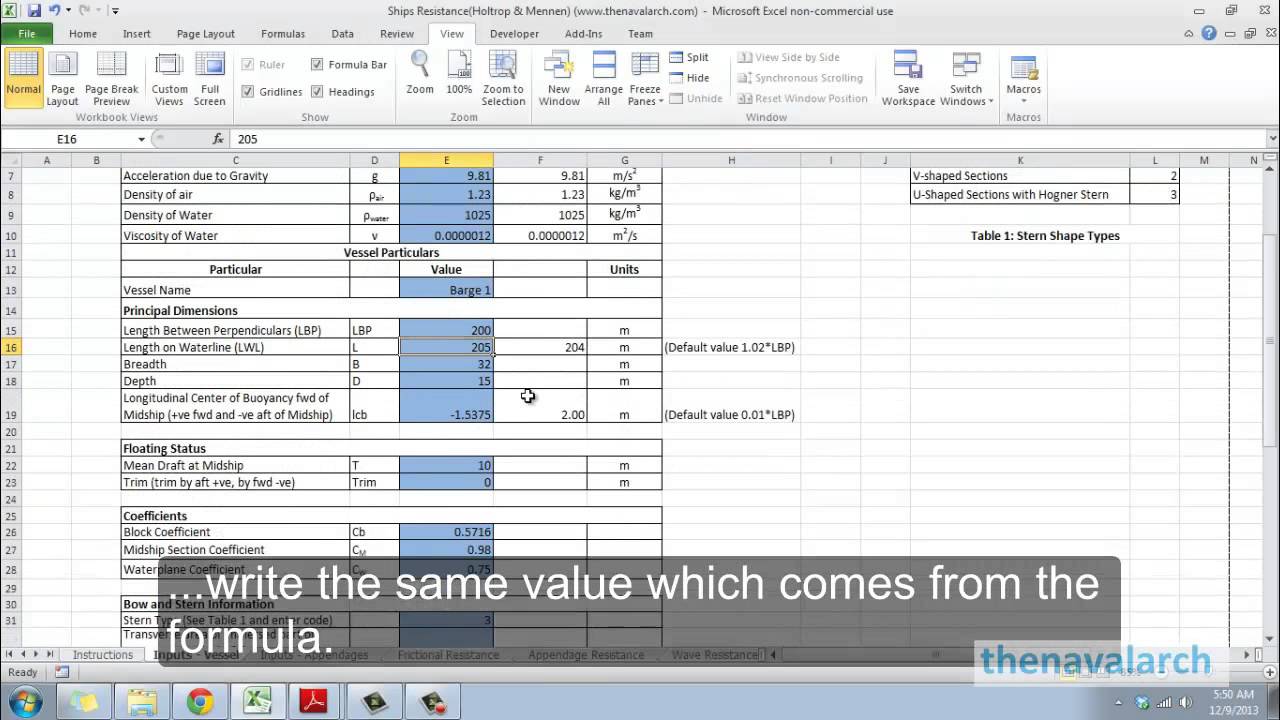Click the vertical scrollbar thumb
Image resolution: width=1280 pixels, height=720 pixels.
click(x=1271, y=339)
